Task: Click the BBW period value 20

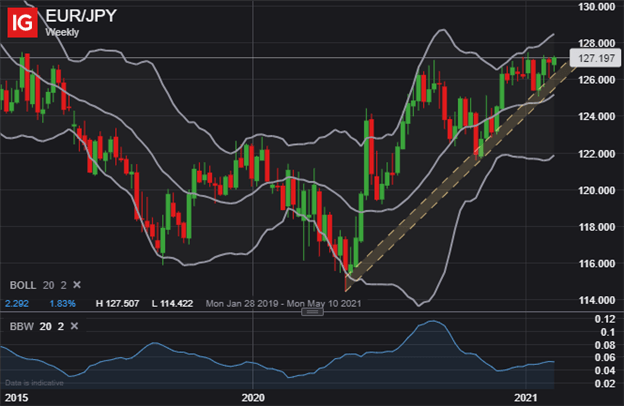Action: [45, 327]
